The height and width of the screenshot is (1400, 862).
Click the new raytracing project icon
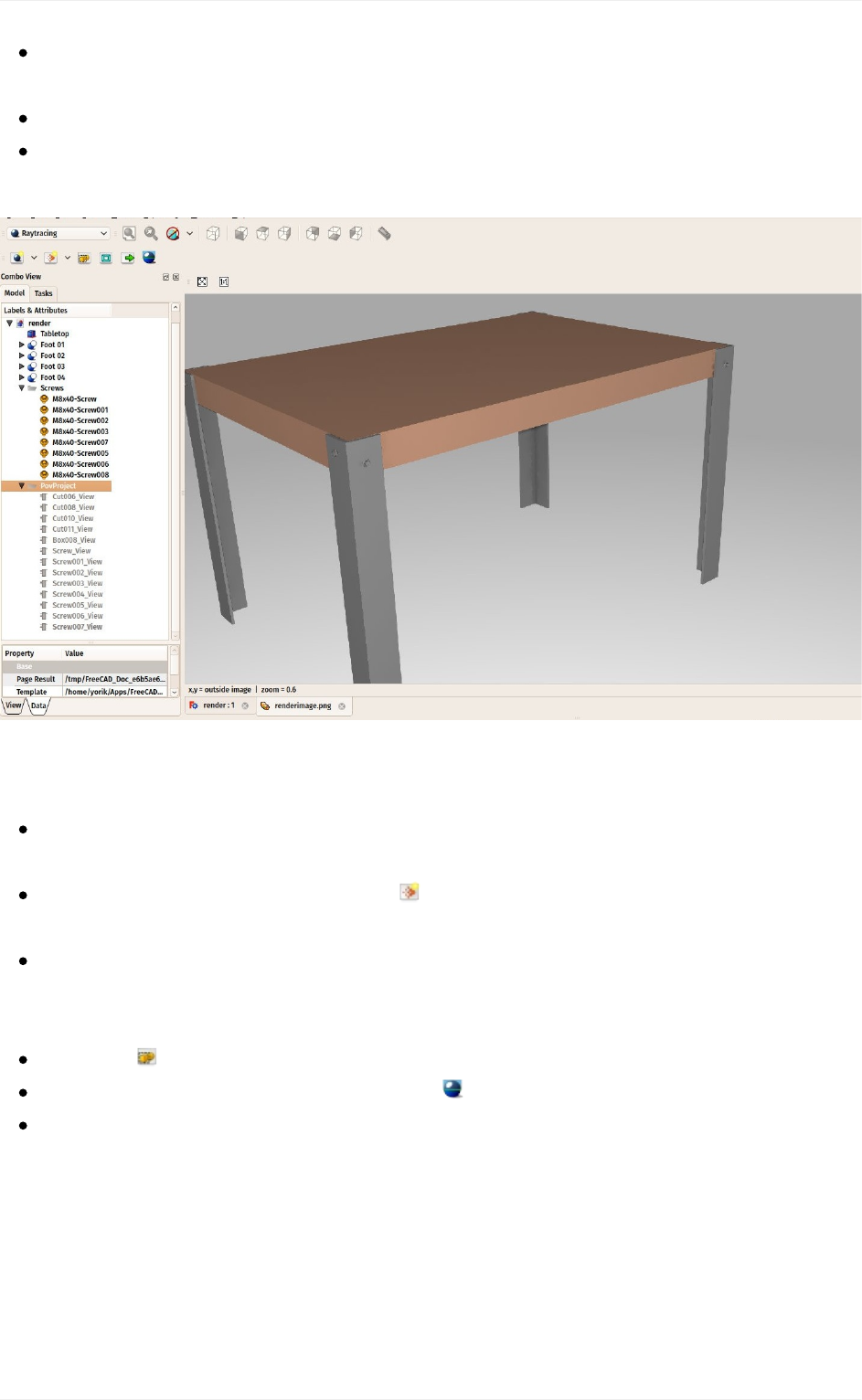[x=17, y=258]
